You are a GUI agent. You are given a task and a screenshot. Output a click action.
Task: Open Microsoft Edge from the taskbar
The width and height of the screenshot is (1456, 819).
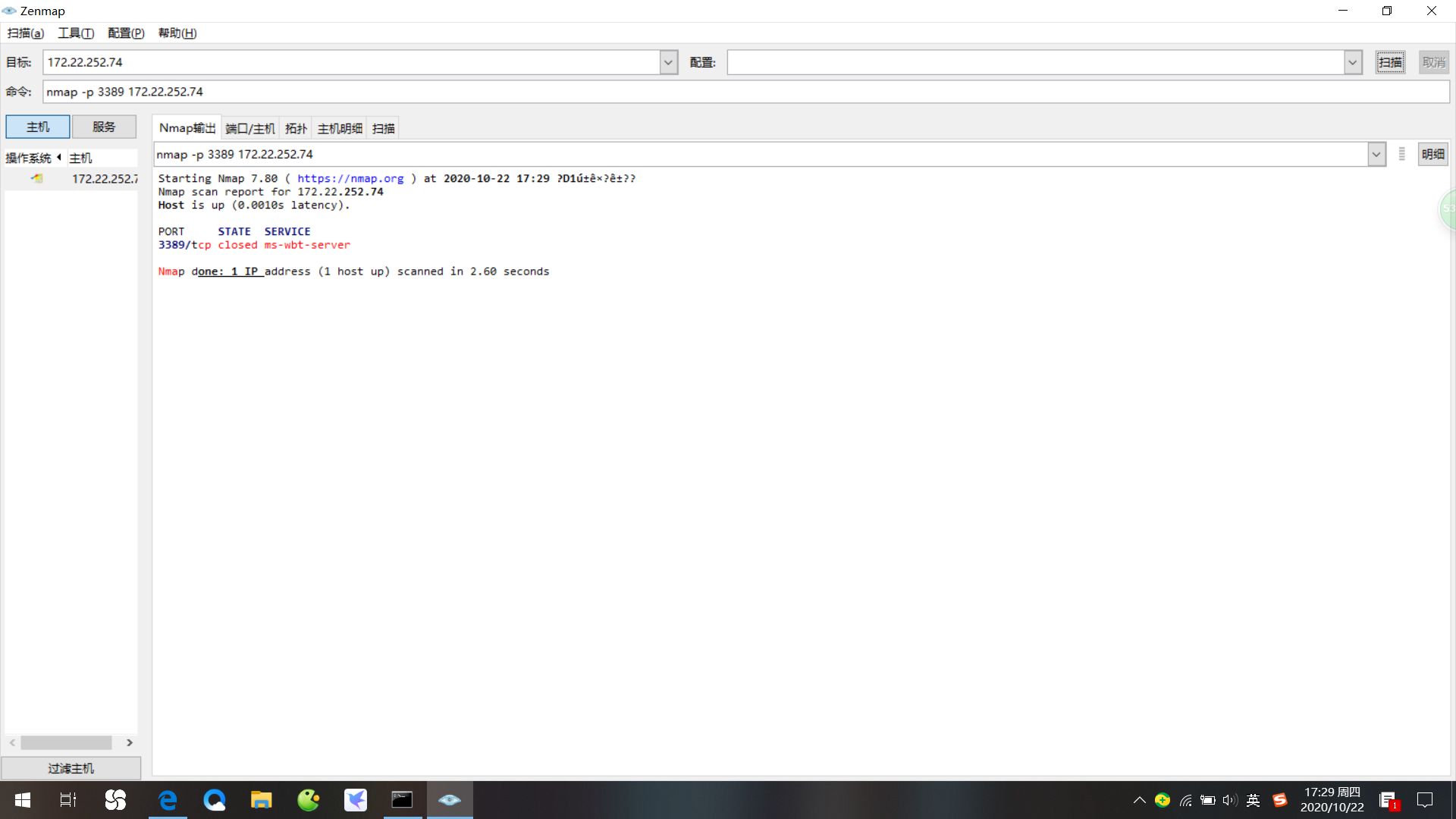point(168,800)
